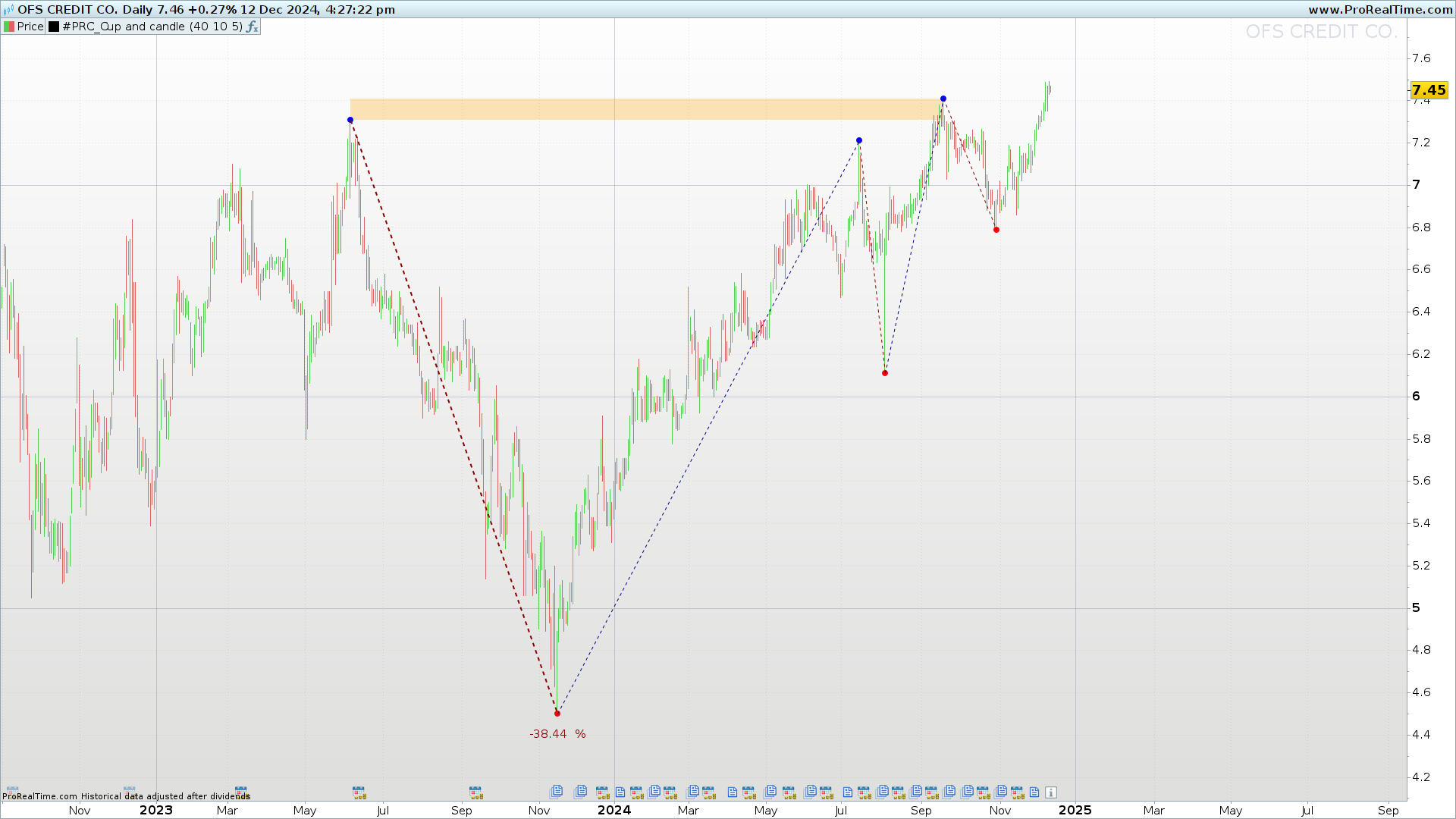Viewport: 1456px width, 819px height.
Task: Open second stacked documents icon after Nov 2023
Action: pyautogui.click(x=581, y=792)
